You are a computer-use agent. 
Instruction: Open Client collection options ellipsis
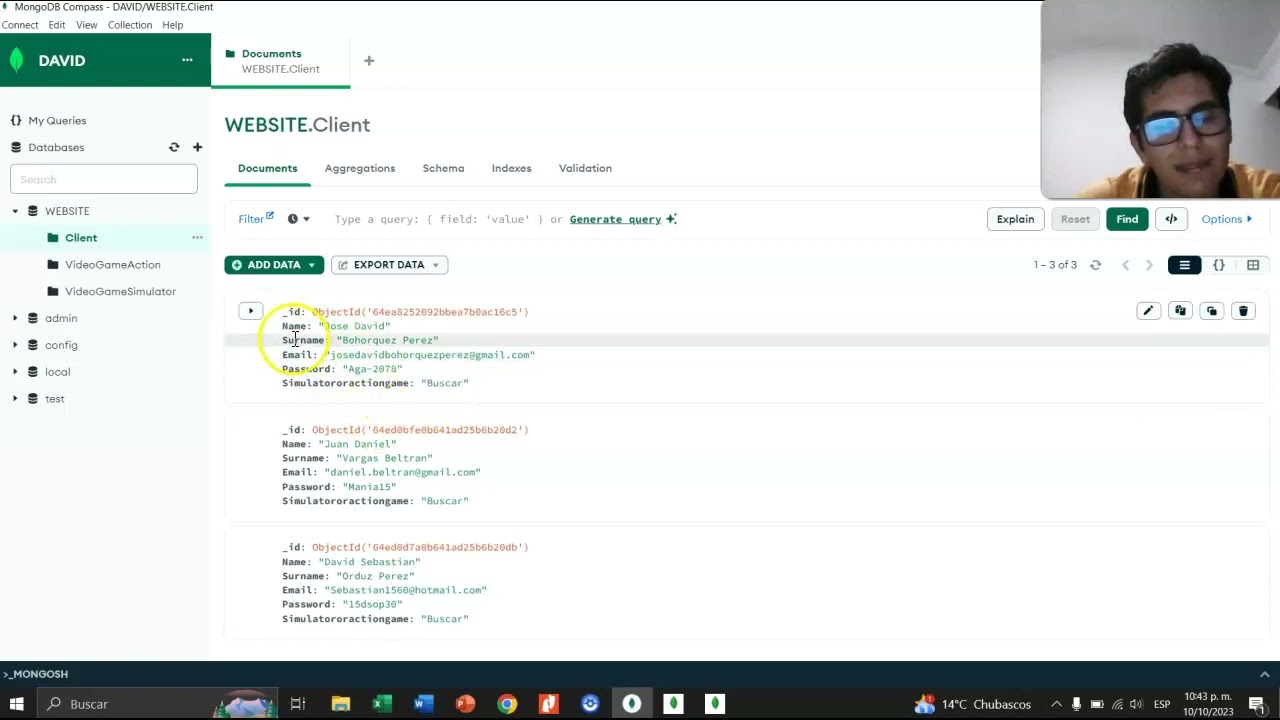click(197, 238)
